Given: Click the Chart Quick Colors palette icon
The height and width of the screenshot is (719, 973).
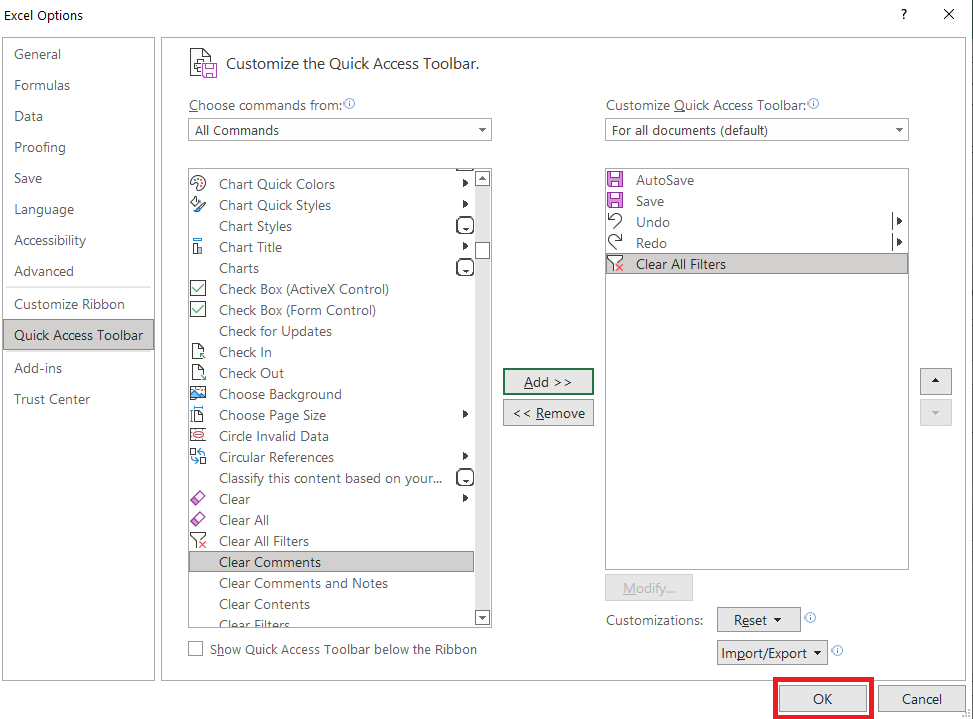Looking at the screenshot, I should pyautogui.click(x=198, y=183).
